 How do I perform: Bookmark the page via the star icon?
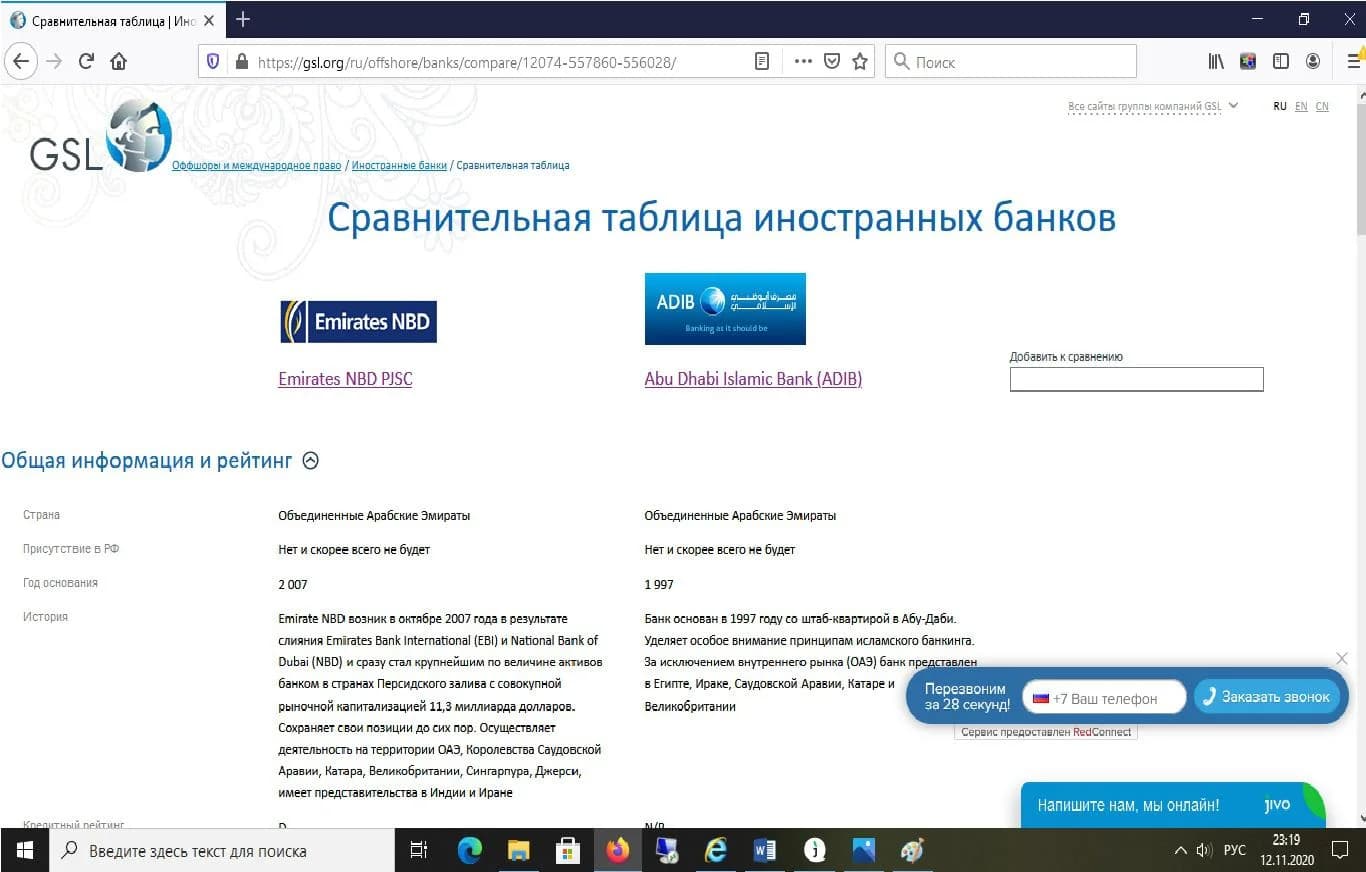pos(859,61)
